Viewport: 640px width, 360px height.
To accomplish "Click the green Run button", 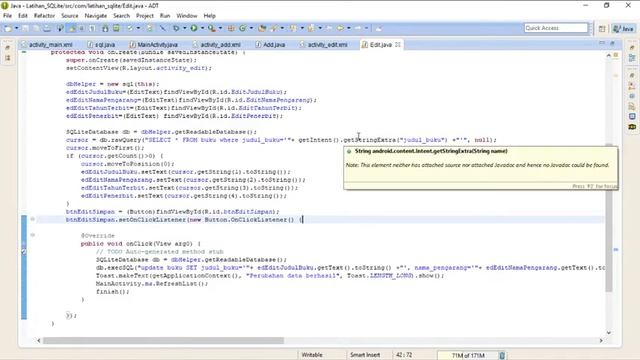I will [194, 28].
